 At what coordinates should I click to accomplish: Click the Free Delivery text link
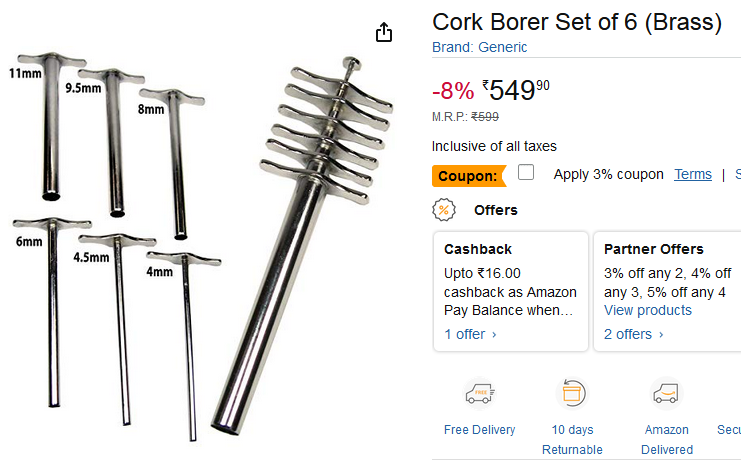(x=480, y=430)
